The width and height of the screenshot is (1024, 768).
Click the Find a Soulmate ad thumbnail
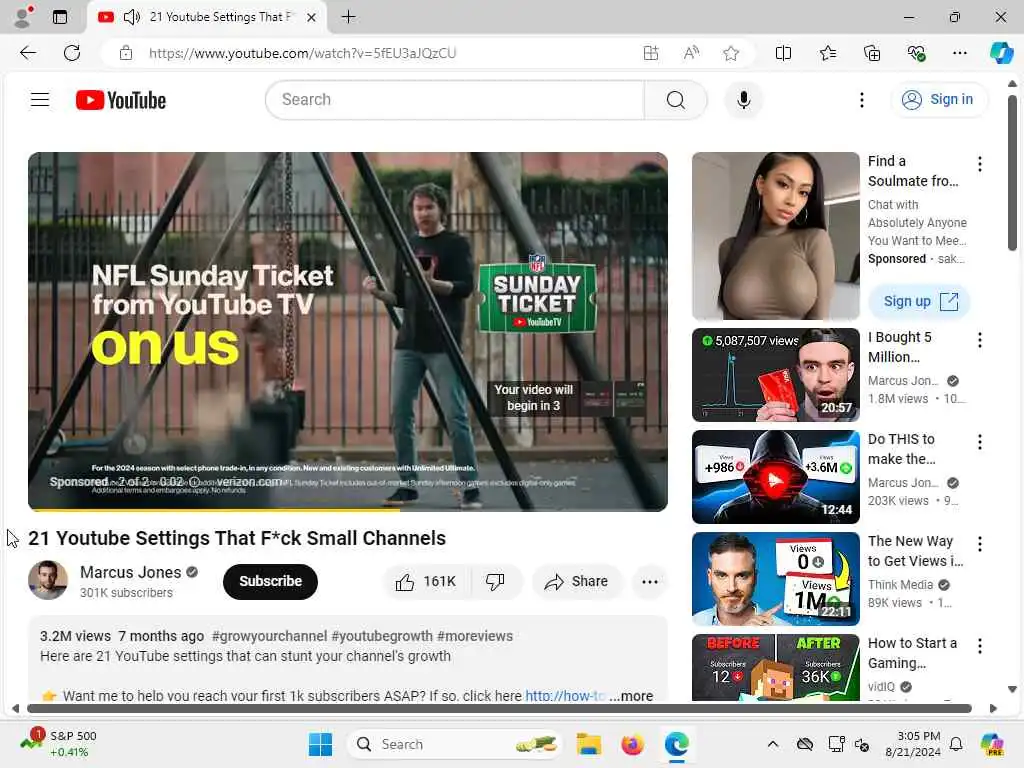(x=776, y=236)
